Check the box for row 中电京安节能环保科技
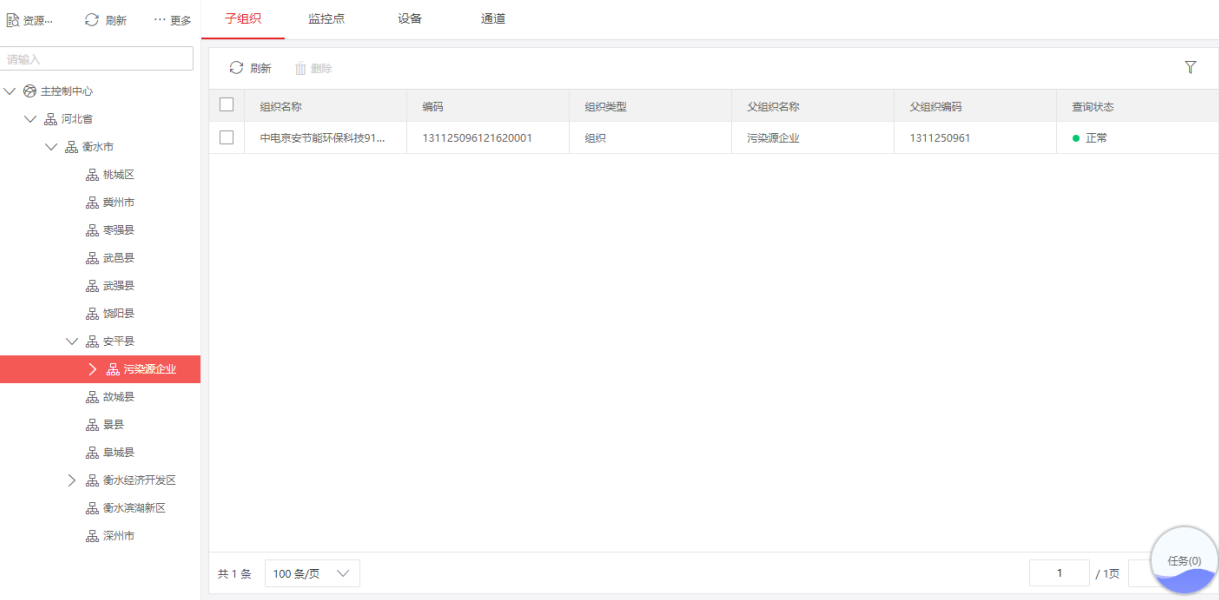Screen dimensions: 1219x600 point(226,137)
